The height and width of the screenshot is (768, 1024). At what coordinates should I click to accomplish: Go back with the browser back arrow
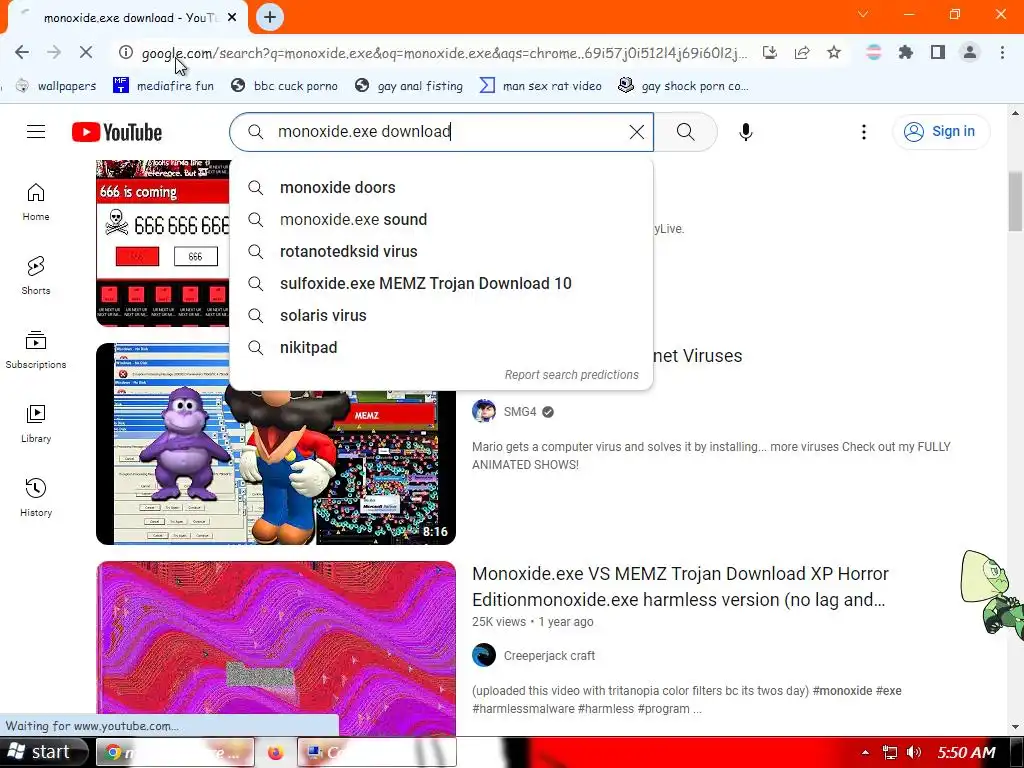(x=22, y=52)
